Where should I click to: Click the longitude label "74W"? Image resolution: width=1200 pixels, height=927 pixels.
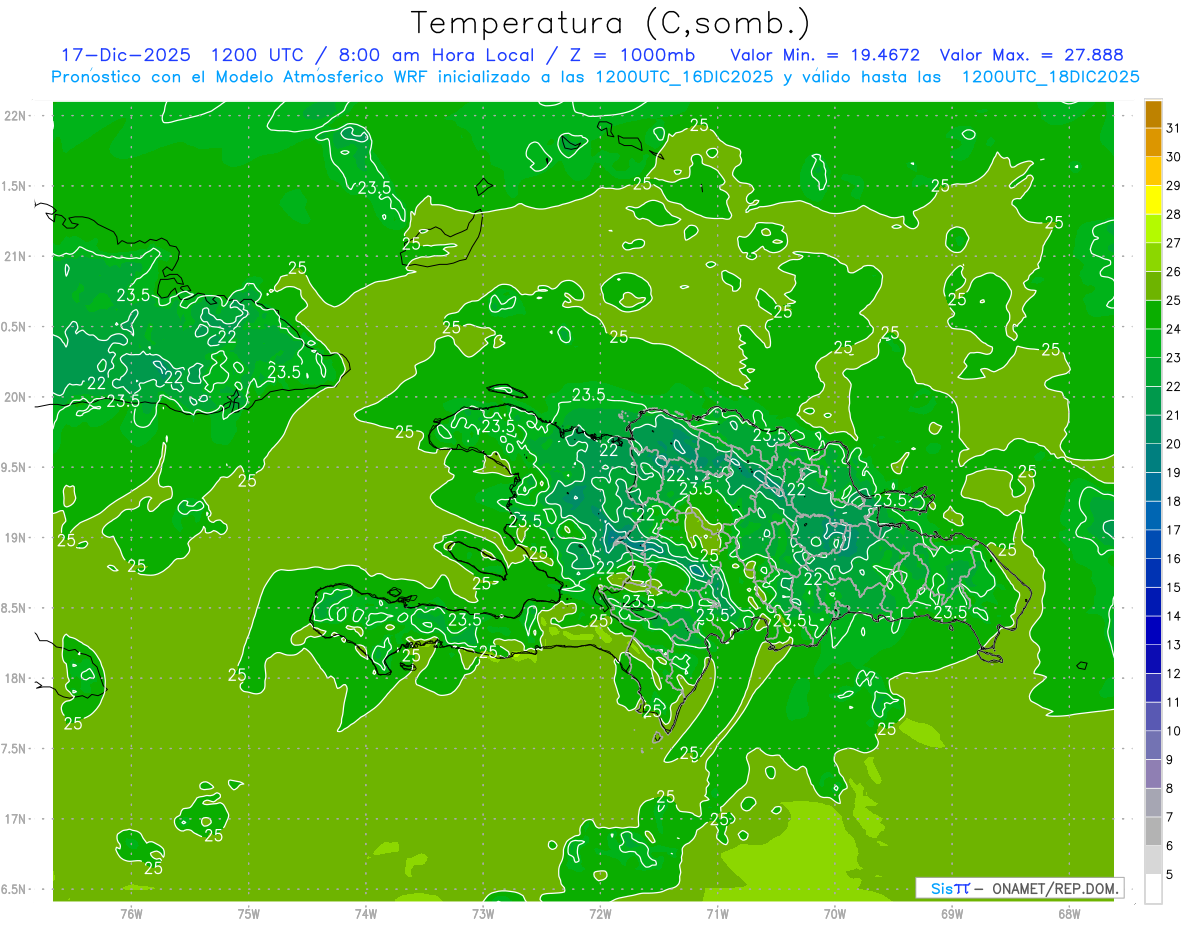[x=365, y=913]
